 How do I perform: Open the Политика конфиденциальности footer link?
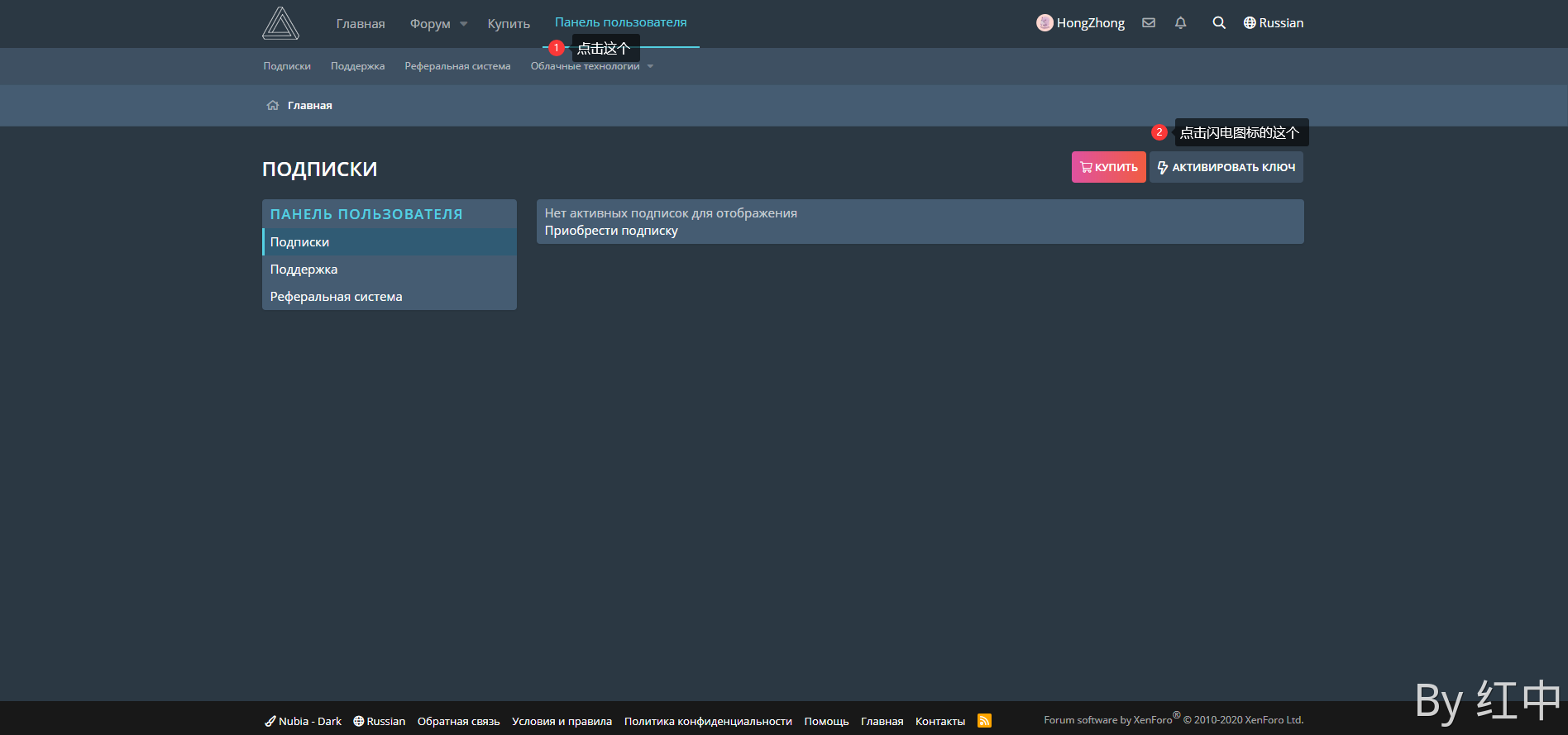pyautogui.click(x=708, y=721)
